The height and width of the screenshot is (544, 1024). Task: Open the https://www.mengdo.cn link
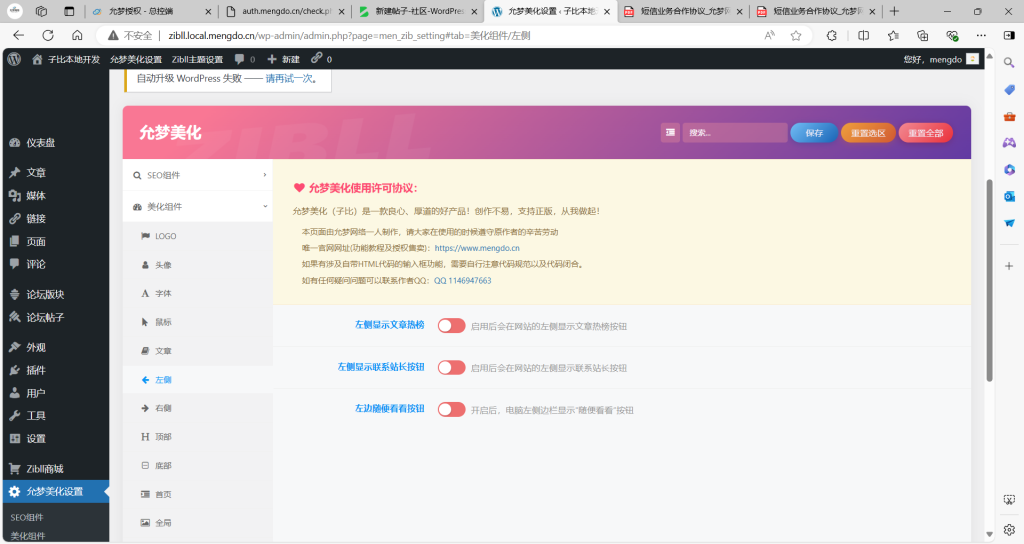pos(477,247)
